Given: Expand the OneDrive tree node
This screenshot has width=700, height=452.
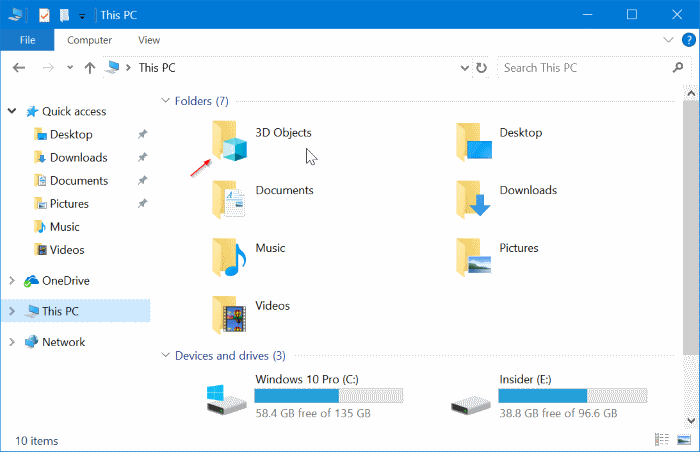Looking at the screenshot, I should tap(11, 281).
